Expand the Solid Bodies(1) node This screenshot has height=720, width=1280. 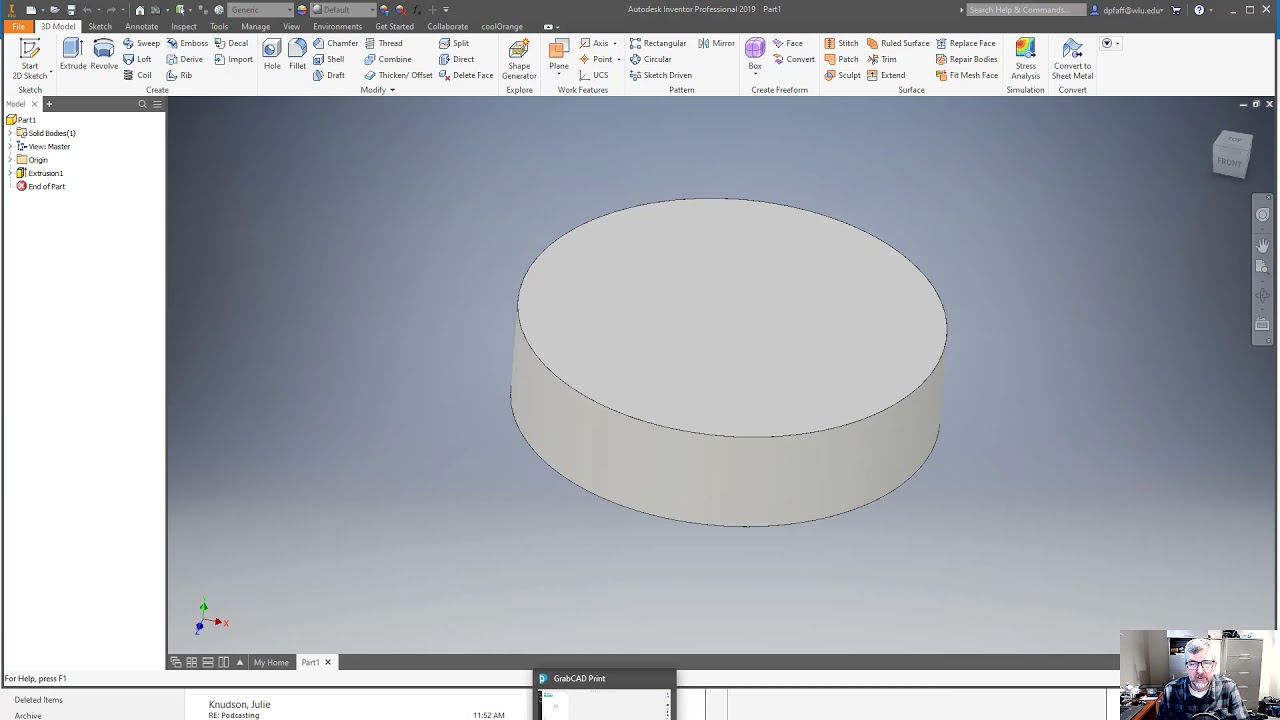tap(10, 133)
